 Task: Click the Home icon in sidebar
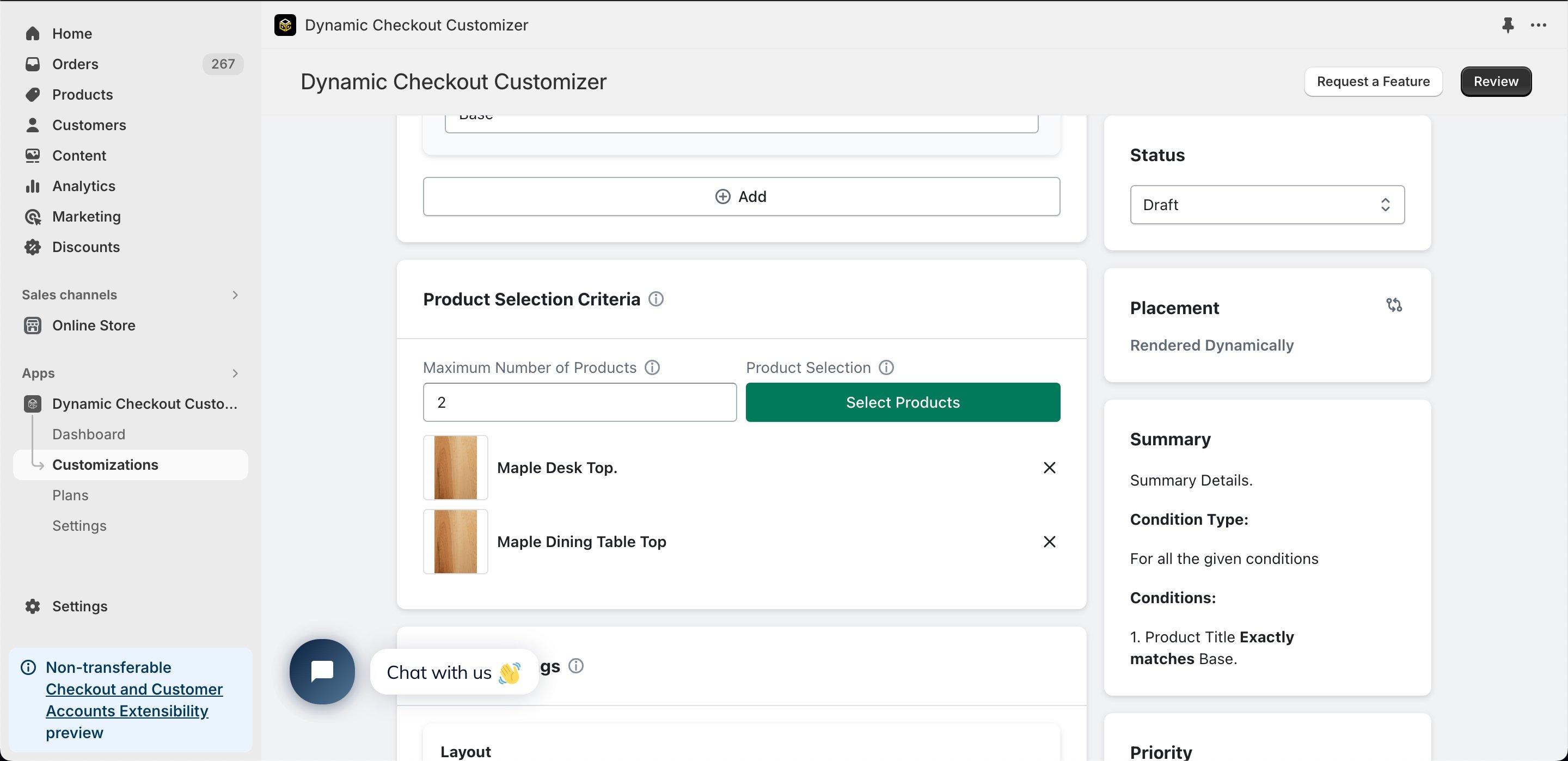[33, 34]
